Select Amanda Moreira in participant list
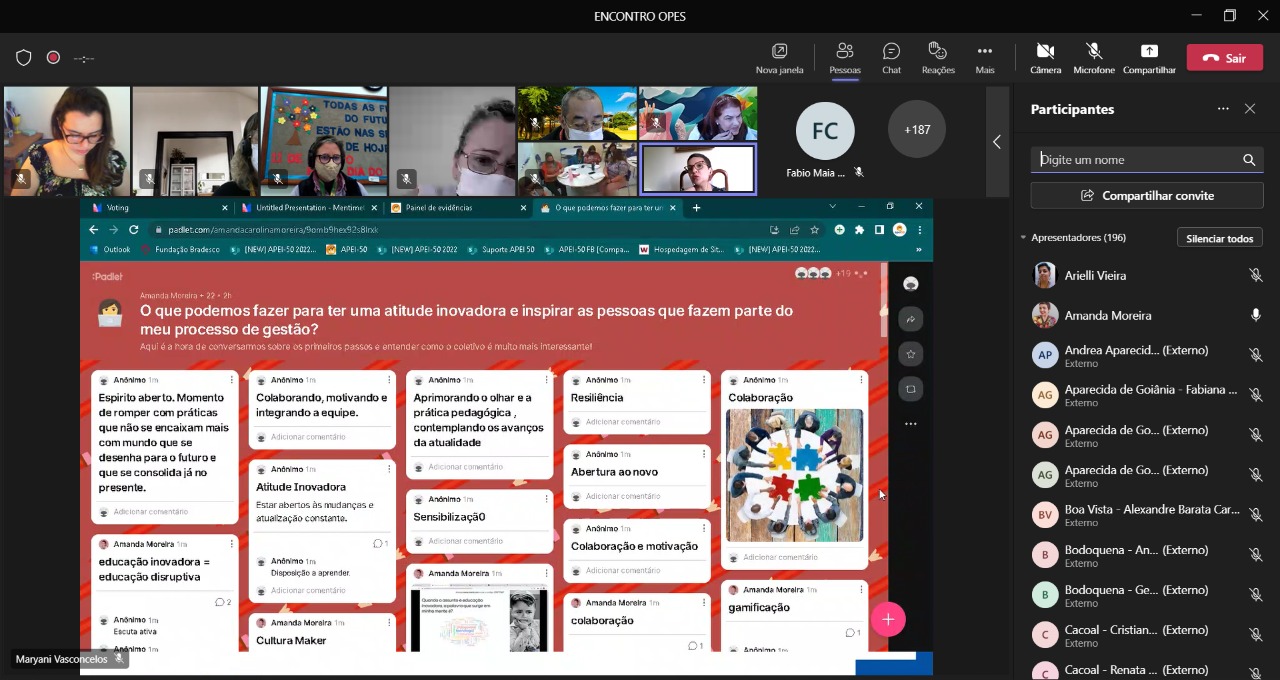The height and width of the screenshot is (680, 1280). (x=1107, y=315)
